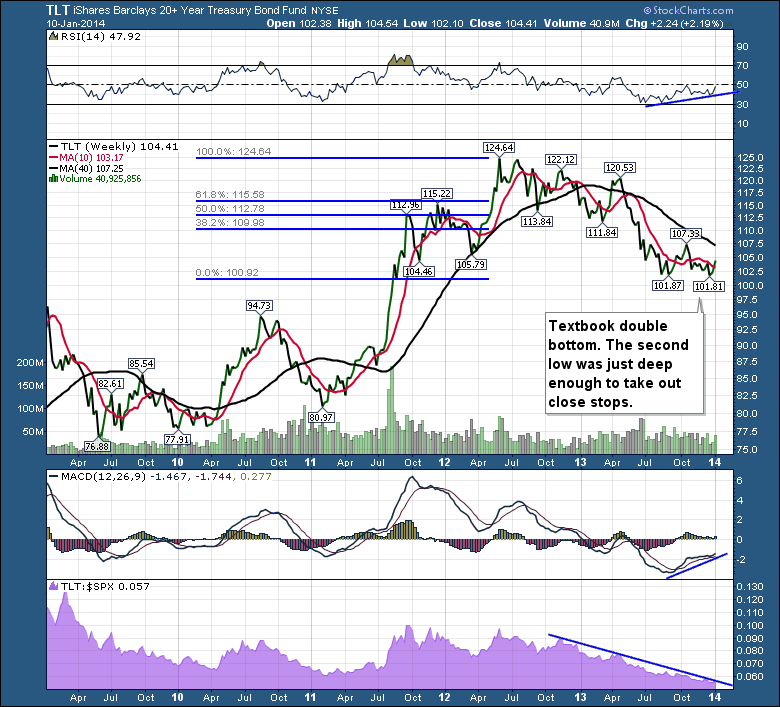Click the 101.87 first bottom price label
This screenshot has height=707, width=780.
(x=668, y=286)
